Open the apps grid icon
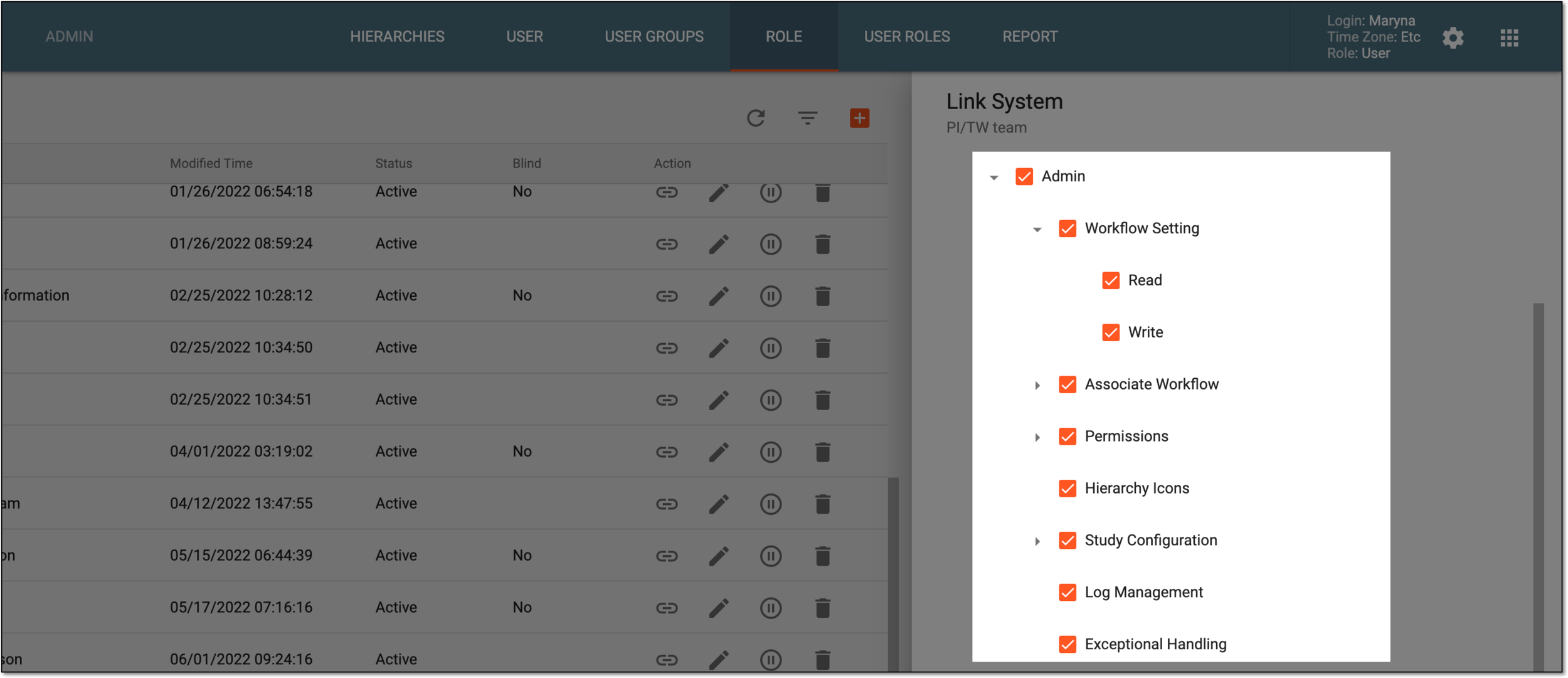This screenshot has height=678, width=1568. (x=1509, y=38)
